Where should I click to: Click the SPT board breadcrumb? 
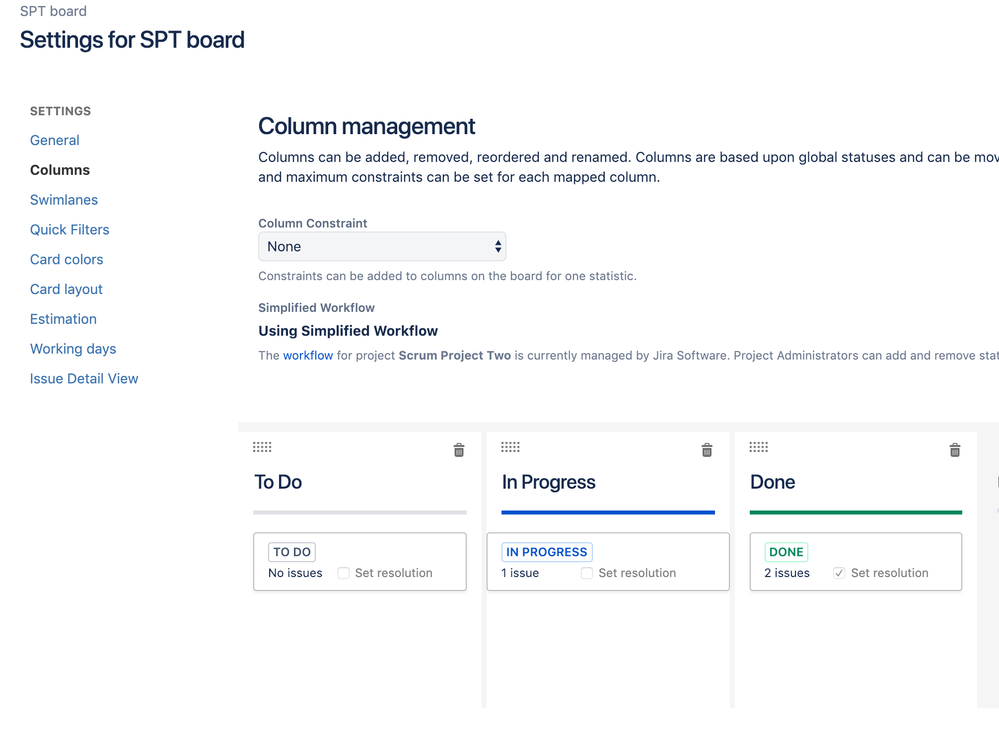click(53, 11)
